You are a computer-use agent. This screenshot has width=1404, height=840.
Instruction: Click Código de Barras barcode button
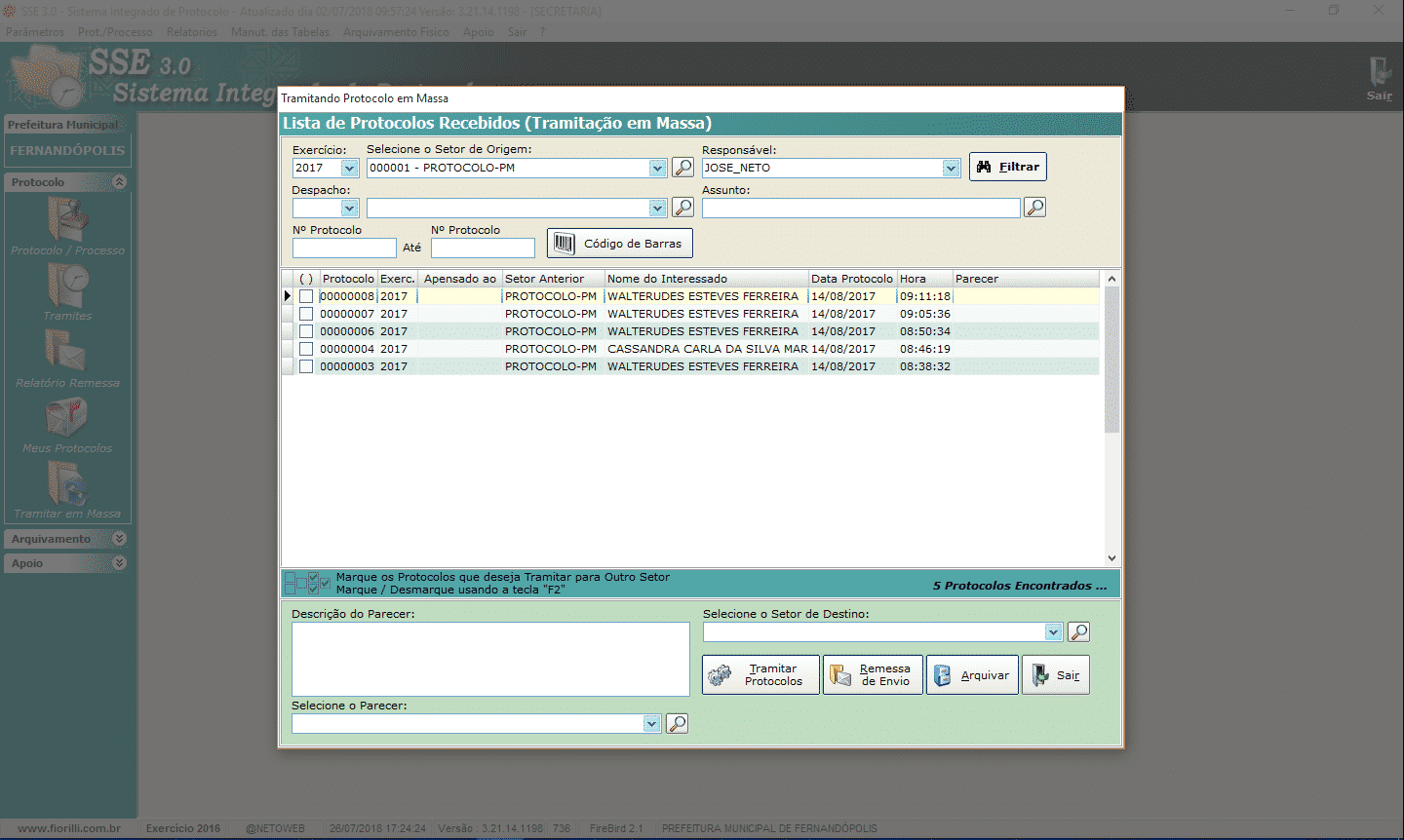620,244
